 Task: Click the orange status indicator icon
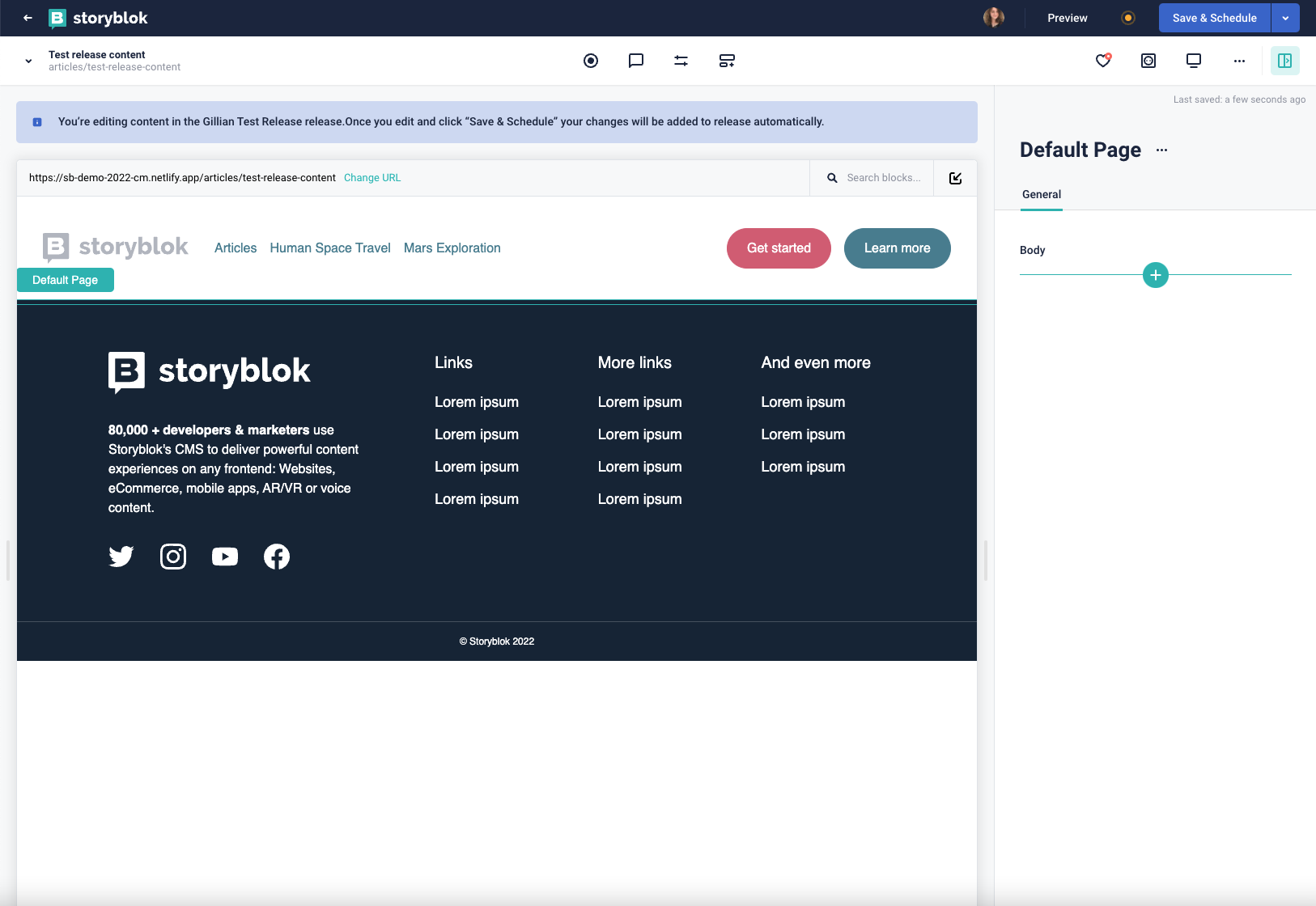coord(1128,18)
